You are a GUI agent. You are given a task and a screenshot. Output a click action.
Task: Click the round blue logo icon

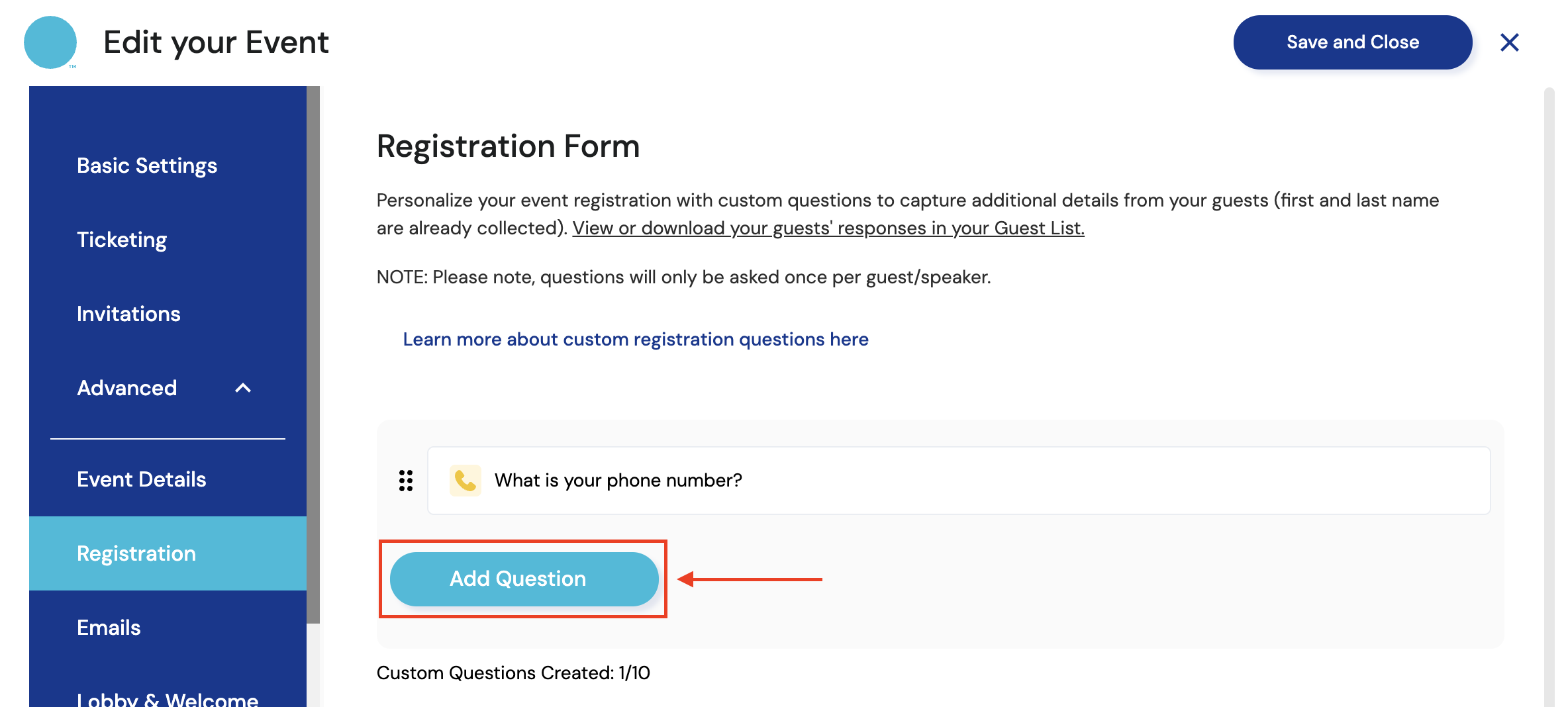click(x=50, y=42)
